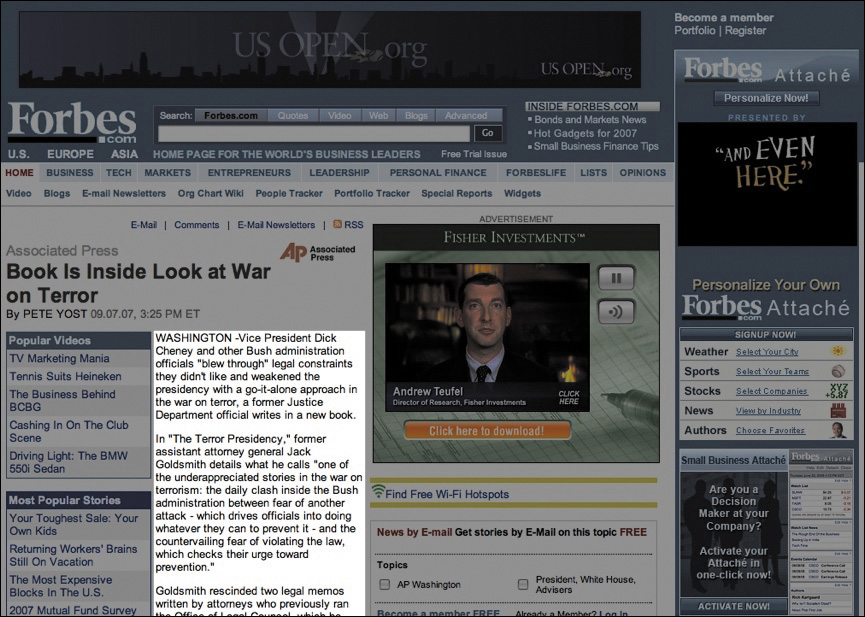Click the Stocks ticker icon
The height and width of the screenshot is (617, 865).
(839, 391)
